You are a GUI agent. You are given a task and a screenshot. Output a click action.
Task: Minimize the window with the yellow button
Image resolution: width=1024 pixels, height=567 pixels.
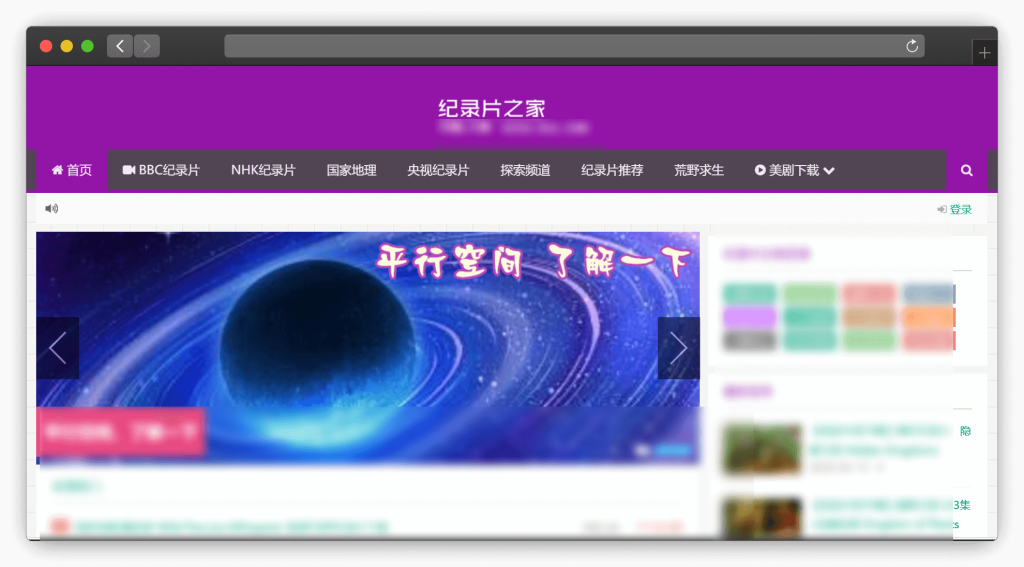click(67, 46)
